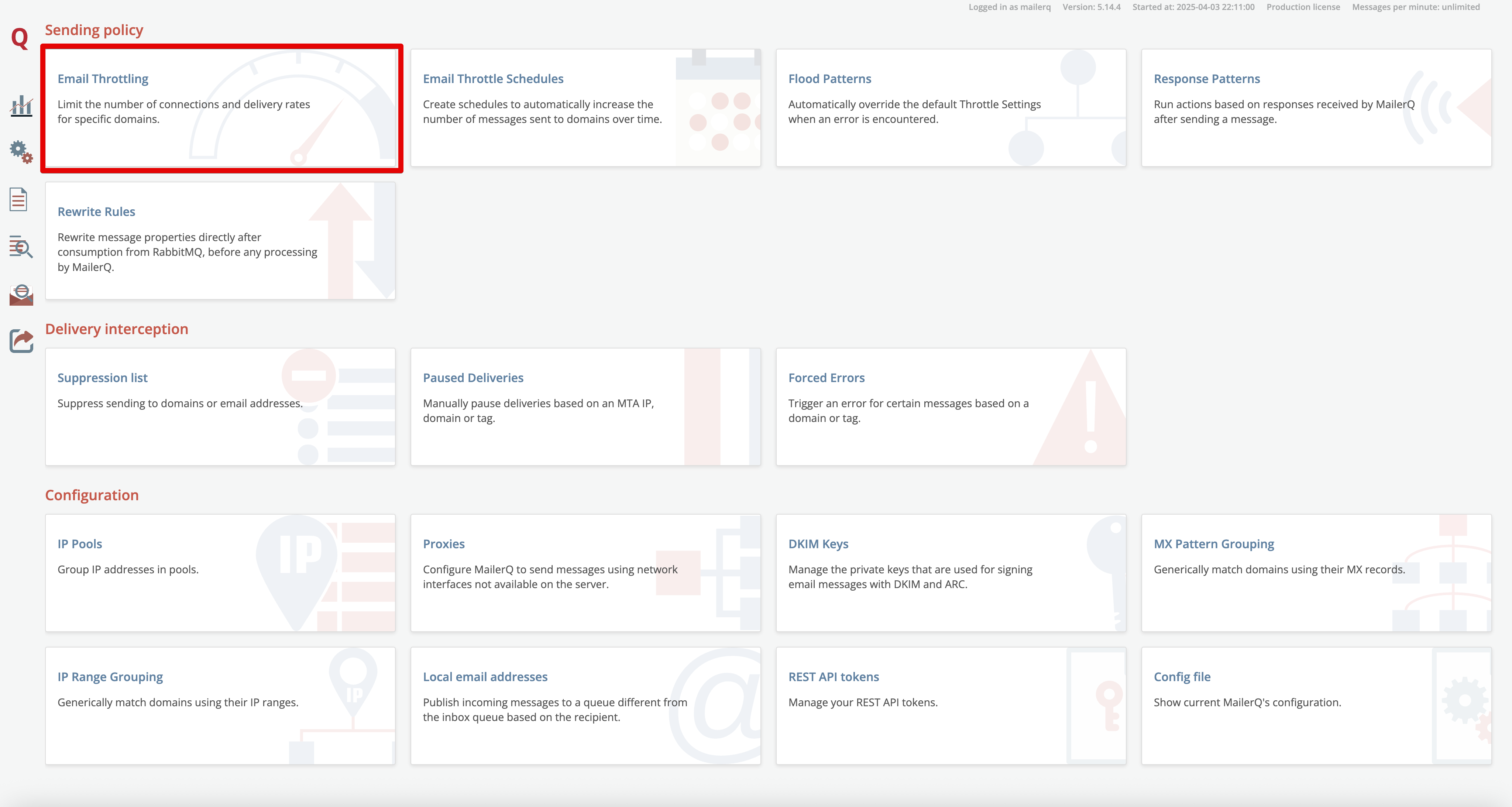Viewport: 1512px width, 807px height.
Task: Open the logs document sidebar icon
Action: [19, 200]
